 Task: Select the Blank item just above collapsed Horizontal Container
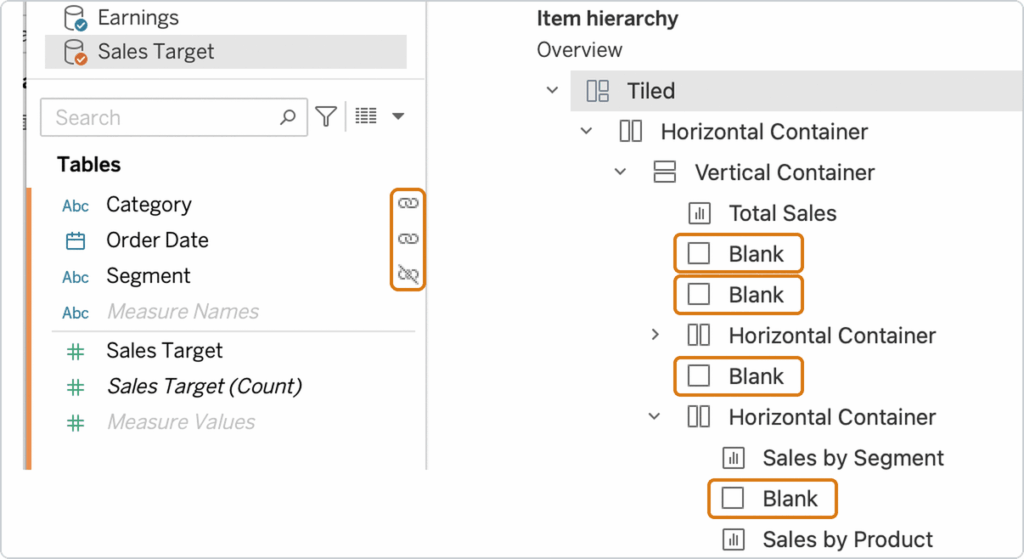738,295
